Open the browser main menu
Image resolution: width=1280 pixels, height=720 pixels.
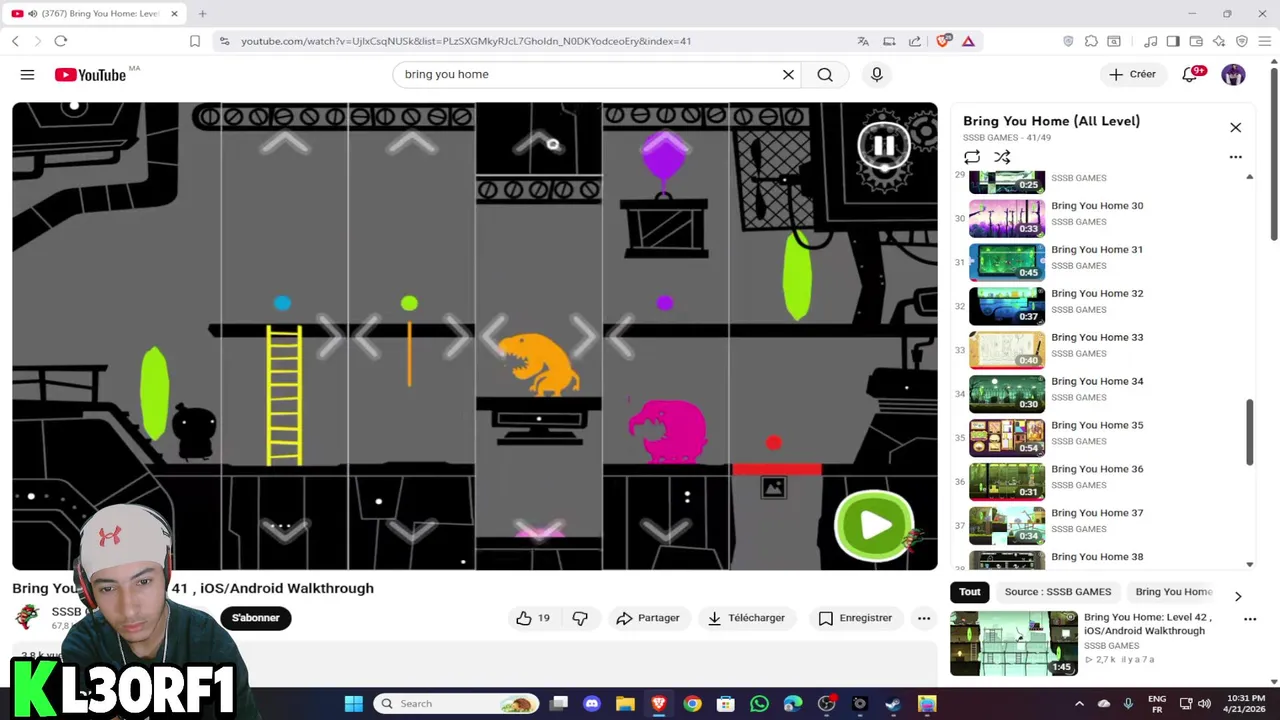(1264, 41)
